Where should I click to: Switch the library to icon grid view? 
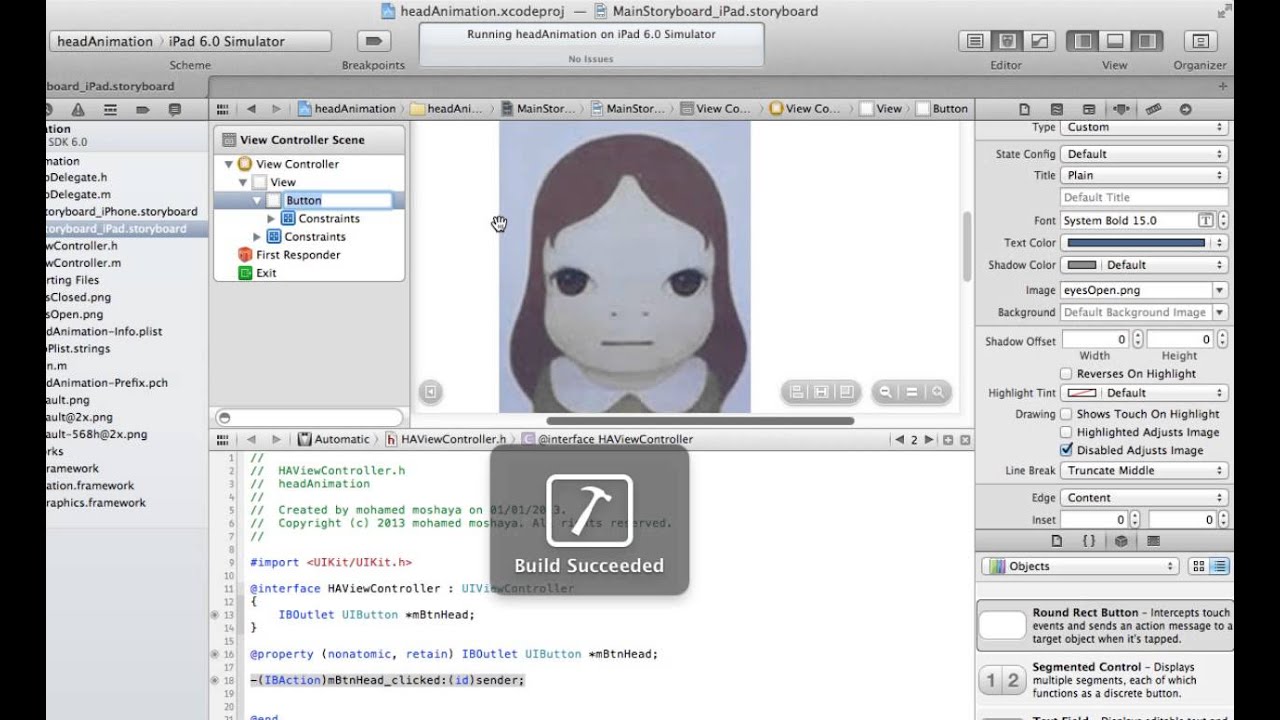tap(1199, 566)
